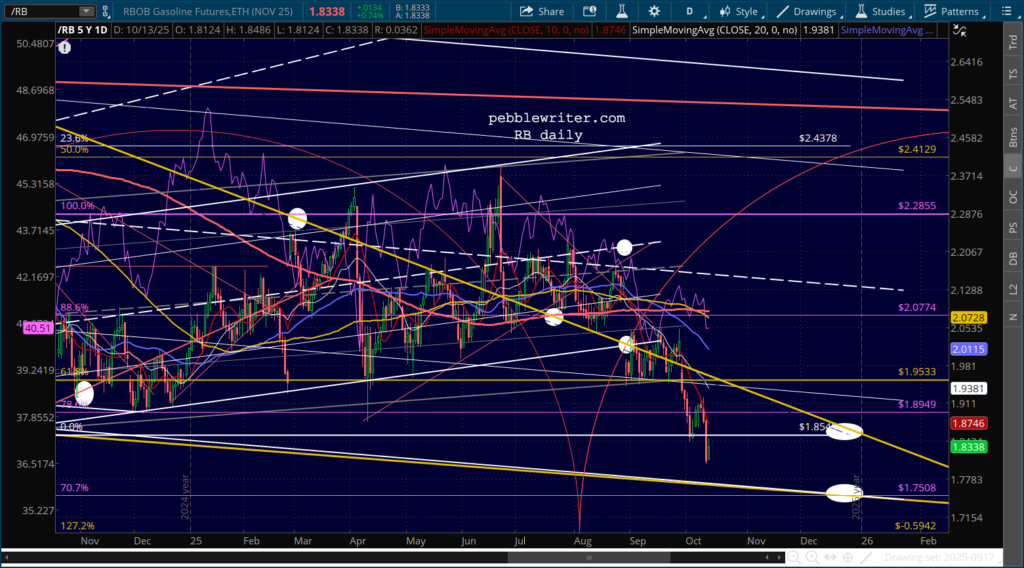The width and height of the screenshot is (1024, 568).
Task: Click scrollbar right arrow at bottom
Action: [x=779, y=558]
